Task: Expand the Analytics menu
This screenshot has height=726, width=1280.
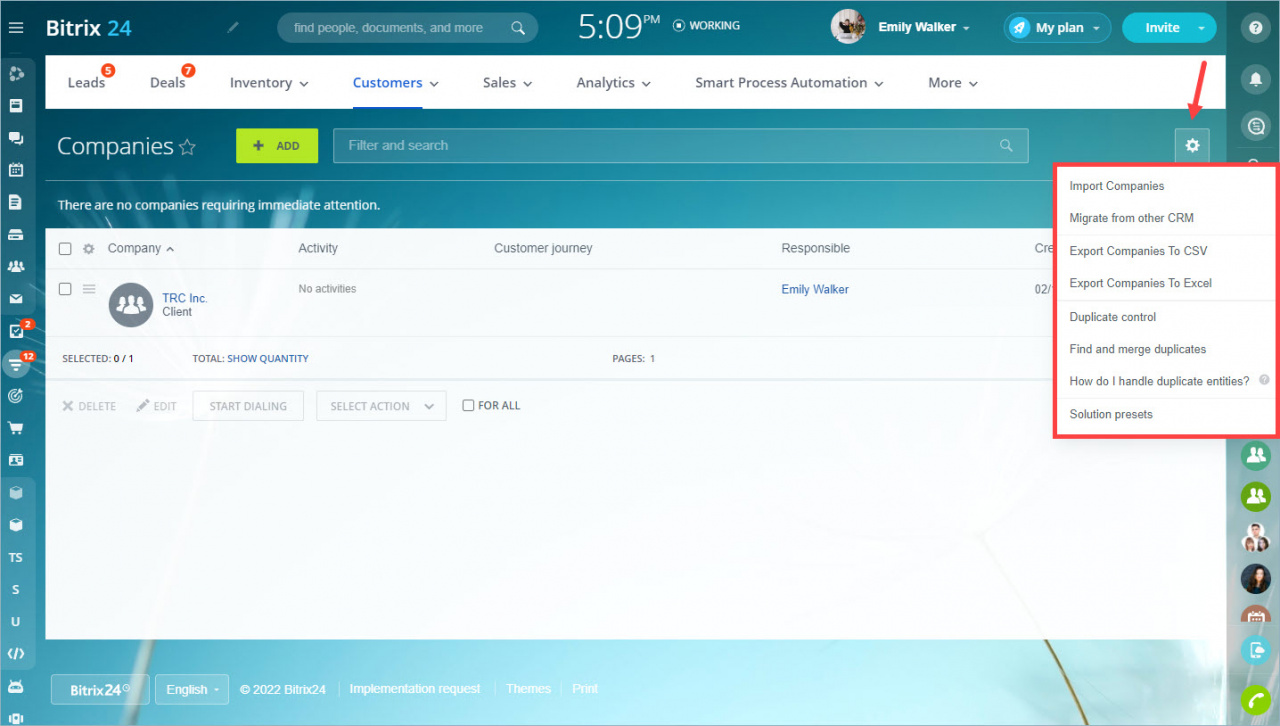Action: click(613, 83)
